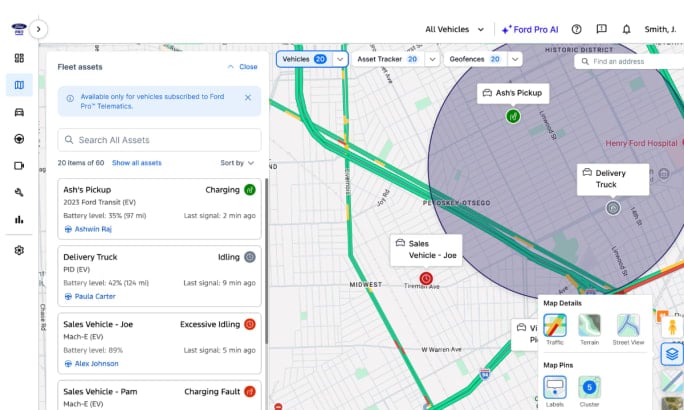Launch Ford Pro AI
This screenshot has width=684, height=410.
(x=530, y=30)
